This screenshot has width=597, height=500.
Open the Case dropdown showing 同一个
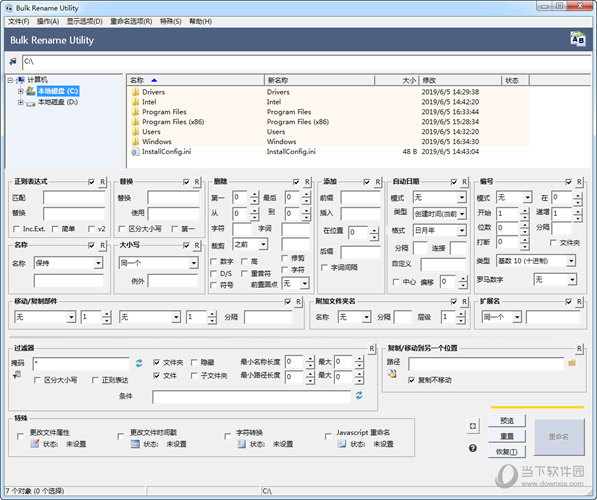pos(158,263)
